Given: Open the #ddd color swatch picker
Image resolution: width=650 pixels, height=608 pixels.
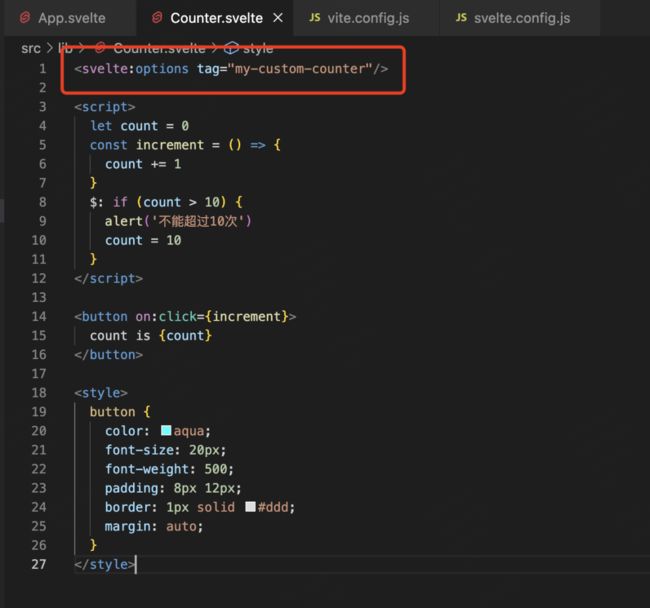Looking at the screenshot, I should coord(250,506).
